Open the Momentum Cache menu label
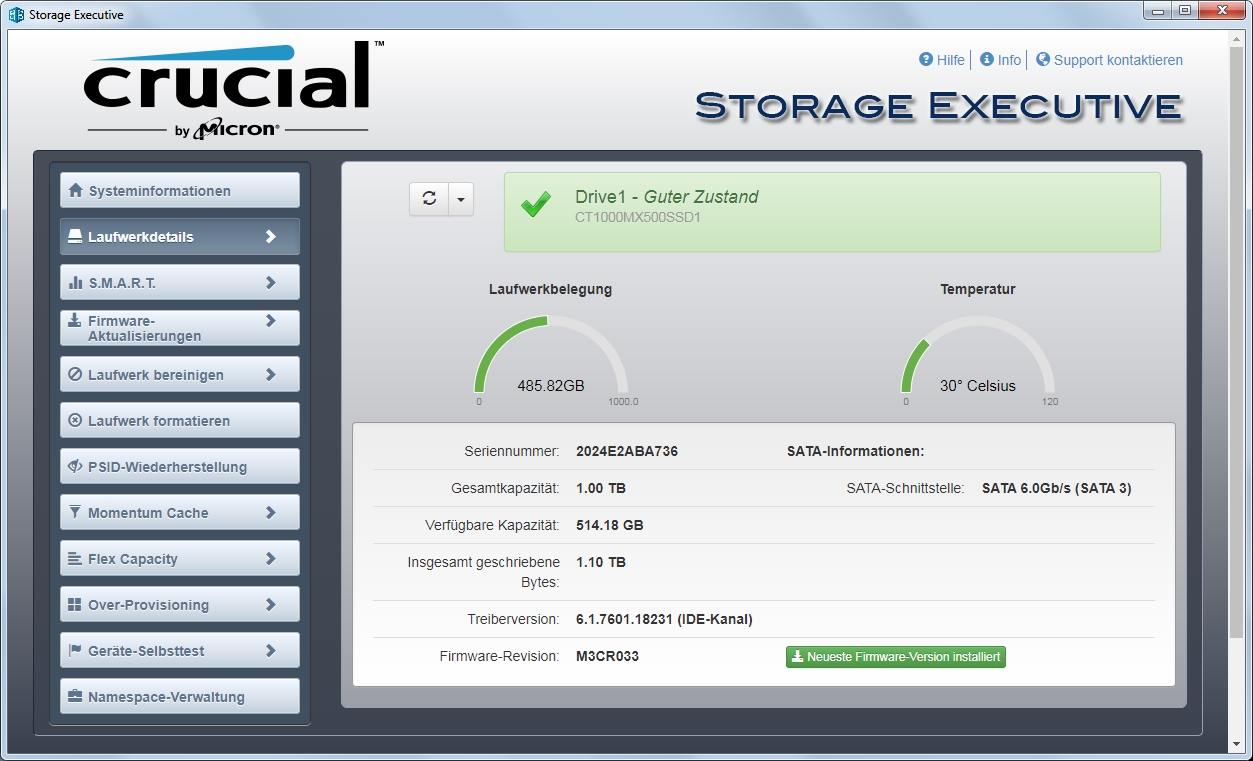This screenshot has width=1253, height=761. pos(148,513)
